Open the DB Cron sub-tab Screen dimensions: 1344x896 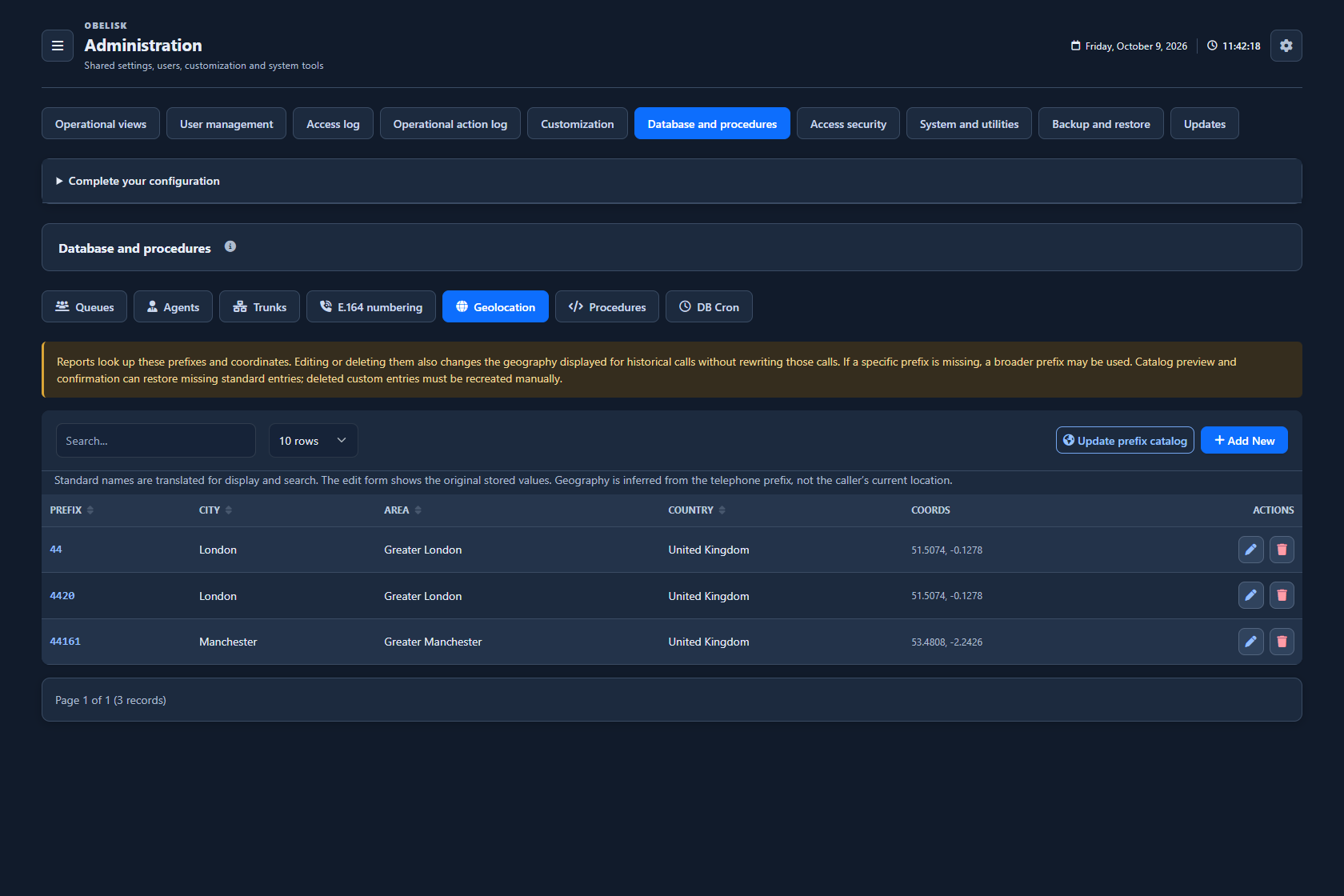709,306
